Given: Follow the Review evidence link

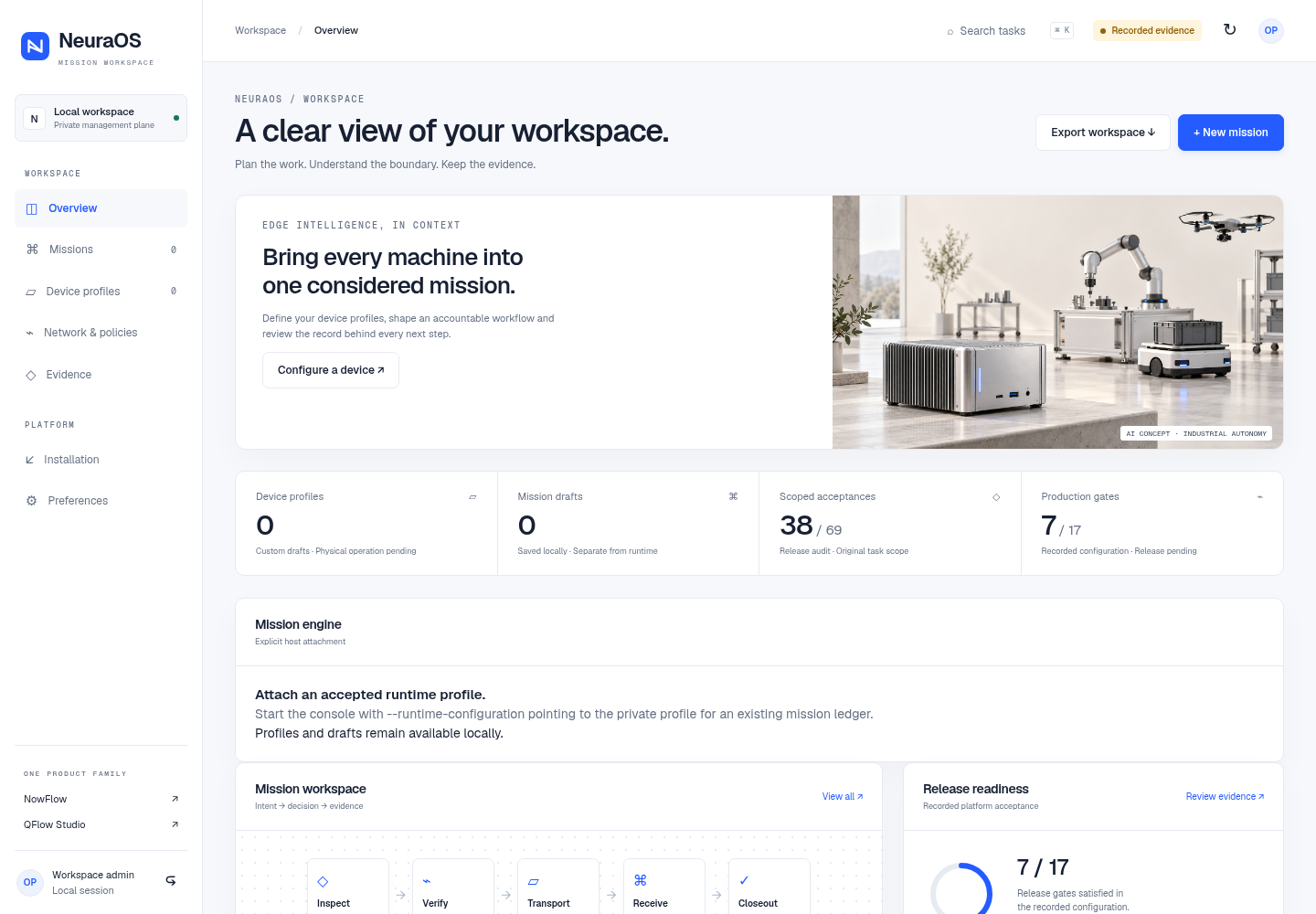Looking at the screenshot, I should pos(1226,797).
